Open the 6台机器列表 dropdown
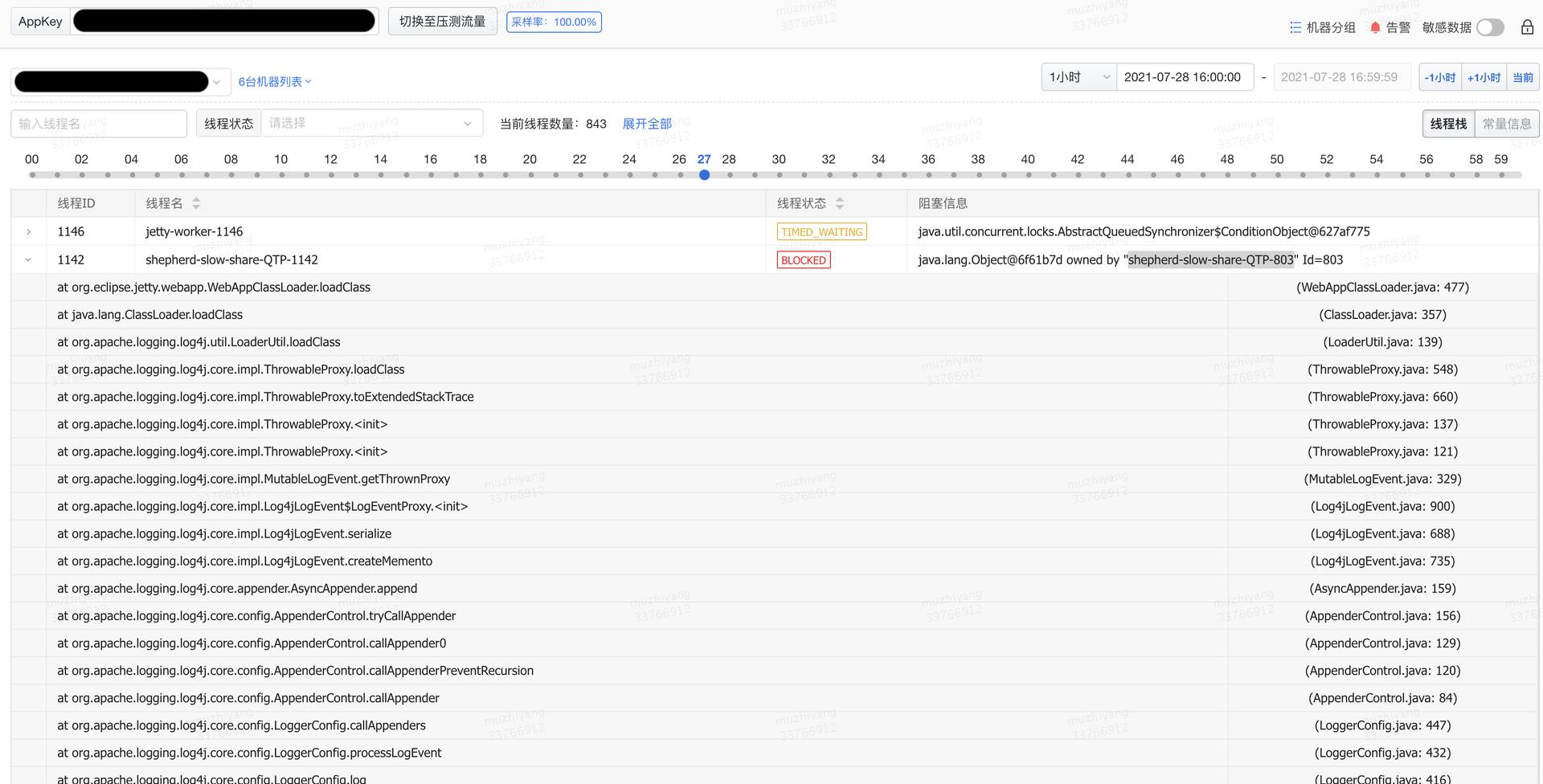Screen dimensions: 1543x784 pos(274,82)
